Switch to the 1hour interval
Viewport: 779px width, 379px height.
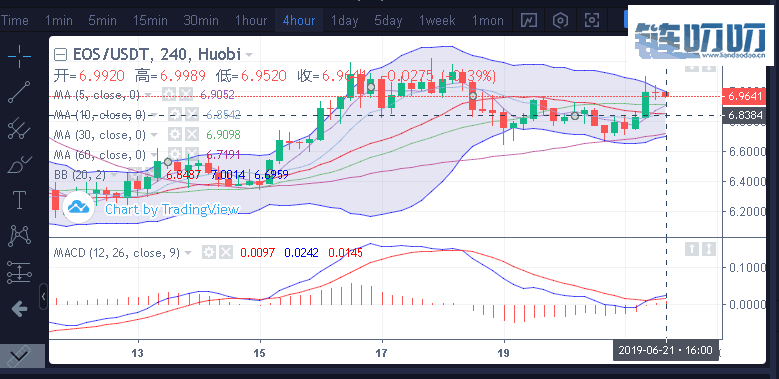click(x=251, y=21)
